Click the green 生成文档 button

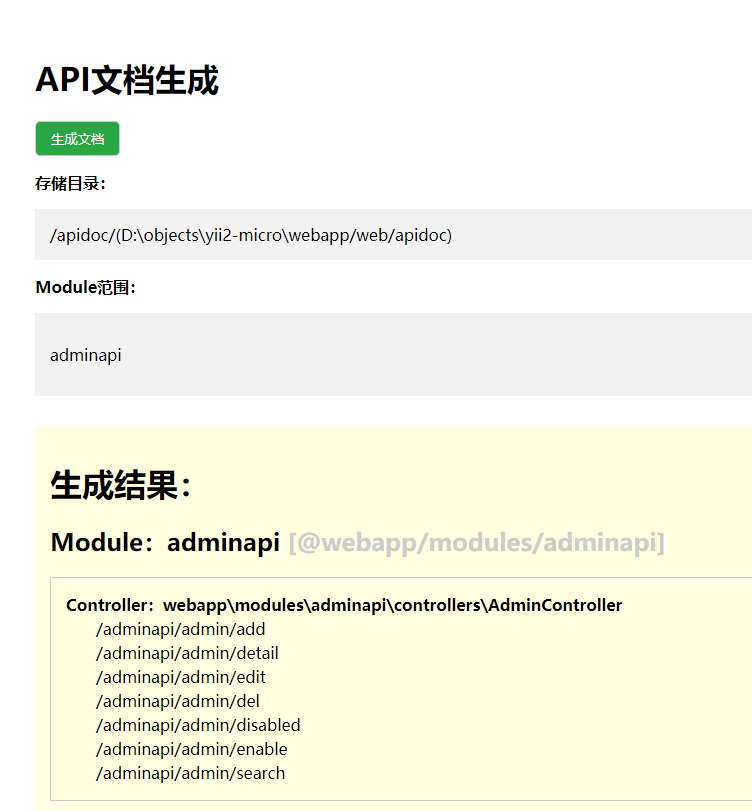[77, 139]
